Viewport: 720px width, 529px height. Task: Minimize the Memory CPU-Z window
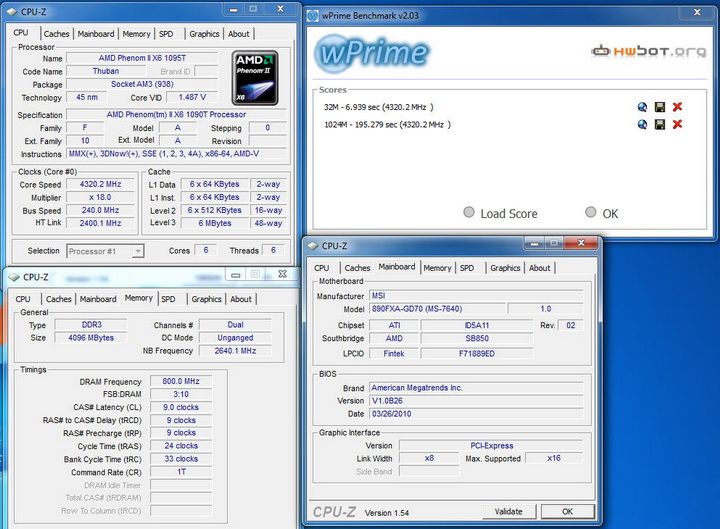click(236, 275)
